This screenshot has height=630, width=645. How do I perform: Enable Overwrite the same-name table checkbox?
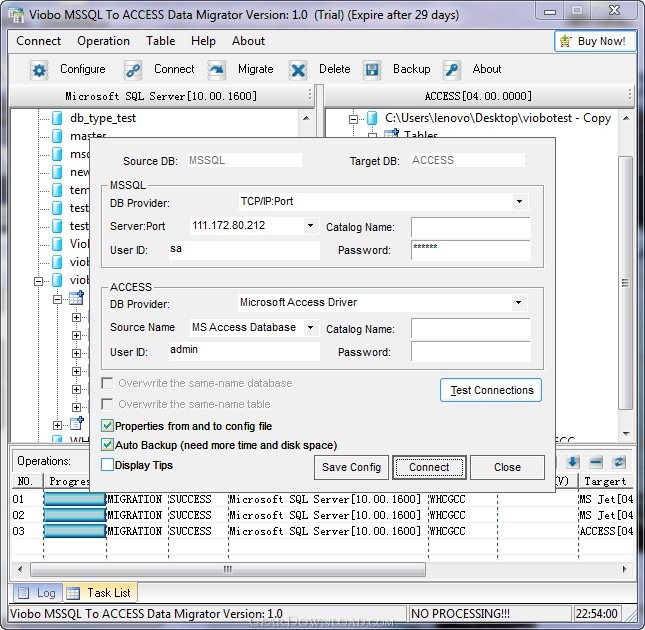coord(107,404)
